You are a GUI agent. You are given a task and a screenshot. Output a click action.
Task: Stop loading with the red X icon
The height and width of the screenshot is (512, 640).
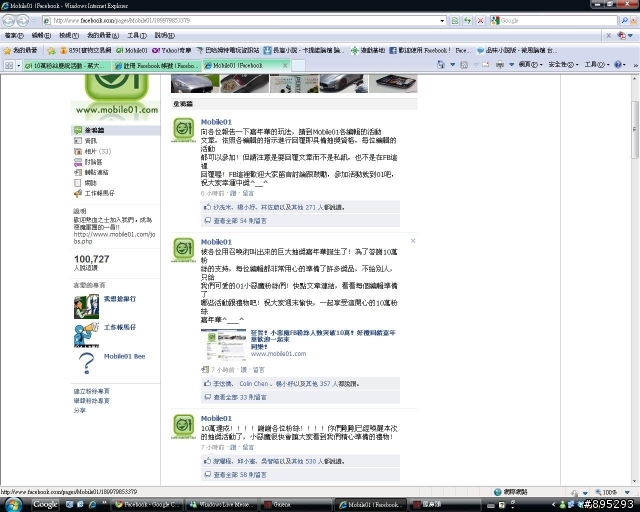480,20
